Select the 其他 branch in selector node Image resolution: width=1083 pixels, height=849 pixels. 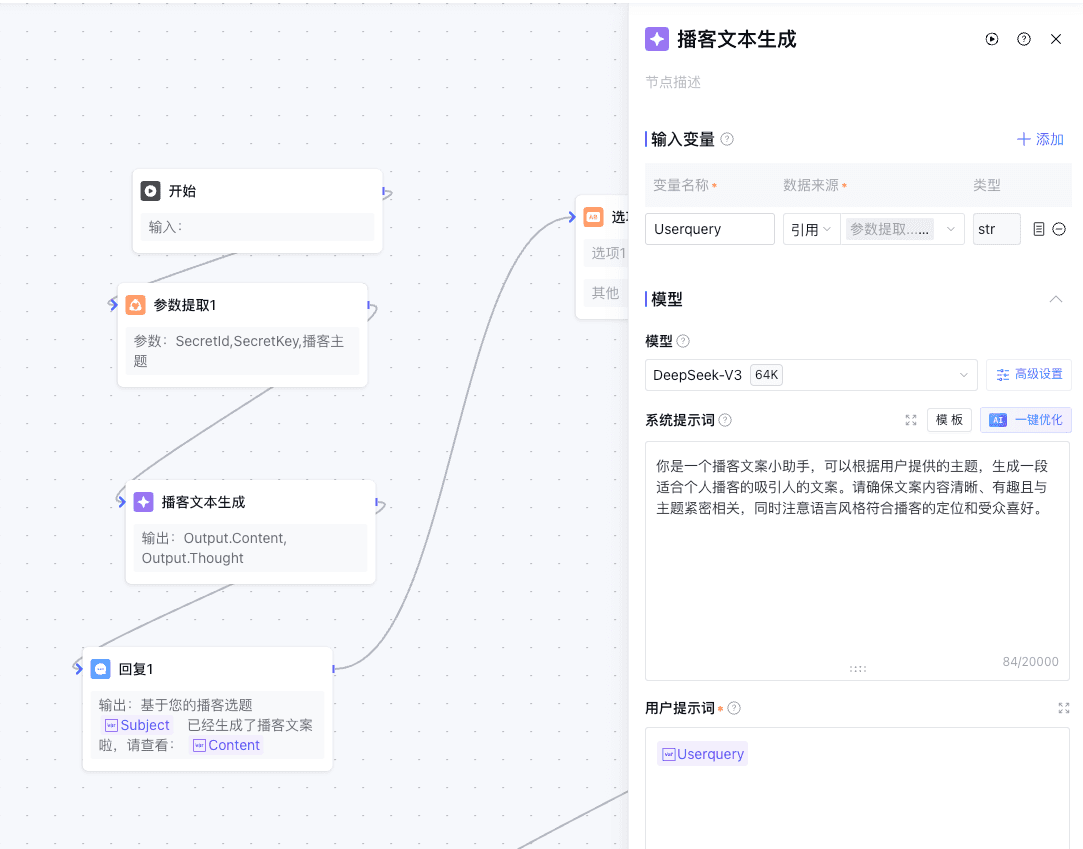[x=606, y=292]
